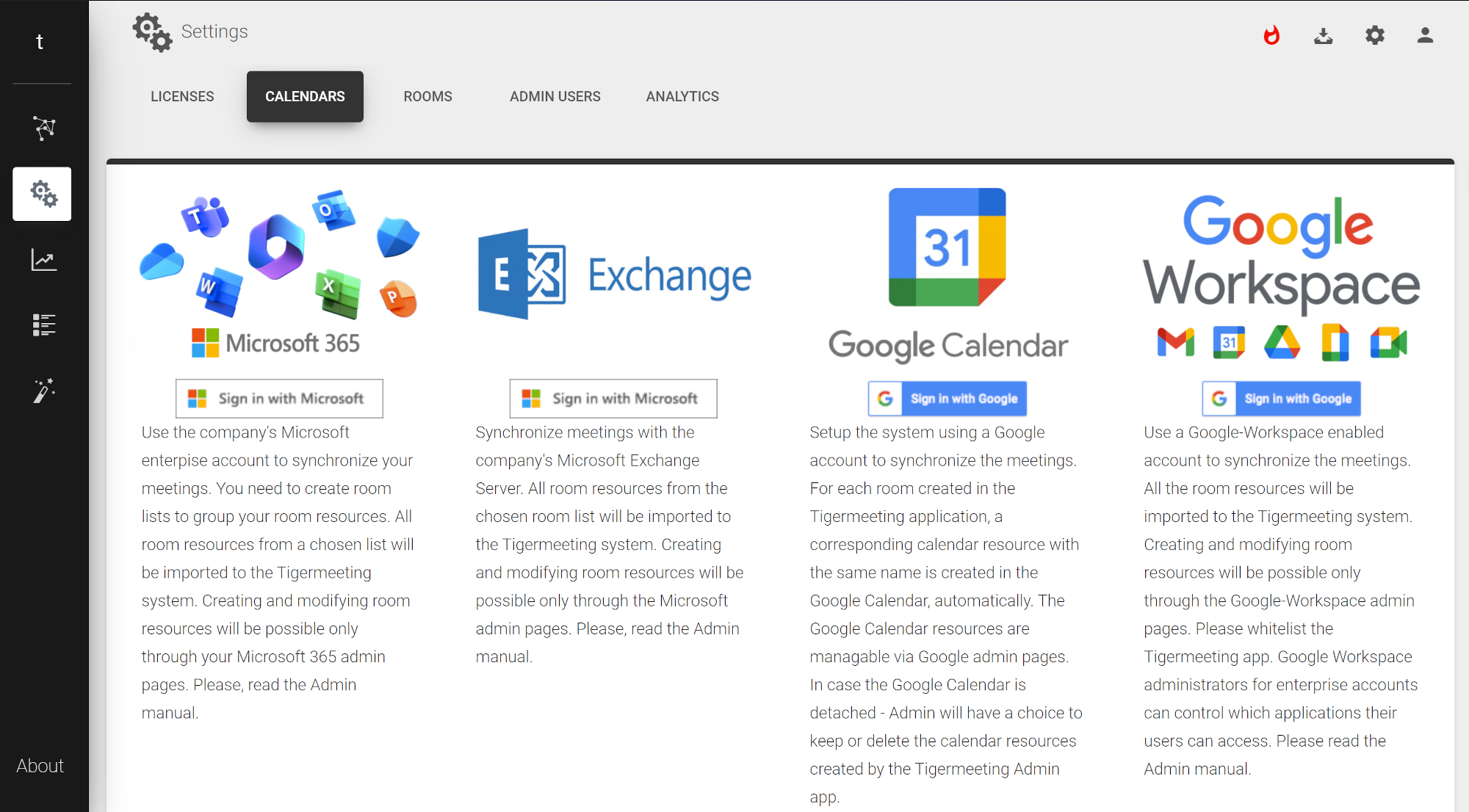The width and height of the screenshot is (1469, 812).
Task: Click the Google Docs icon under Workspace
Action: (x=1335, y=342)
